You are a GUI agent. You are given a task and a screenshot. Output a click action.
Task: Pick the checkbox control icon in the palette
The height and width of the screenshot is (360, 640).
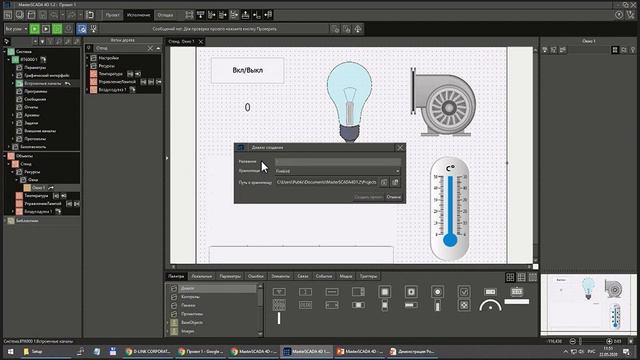click(464, 291)
